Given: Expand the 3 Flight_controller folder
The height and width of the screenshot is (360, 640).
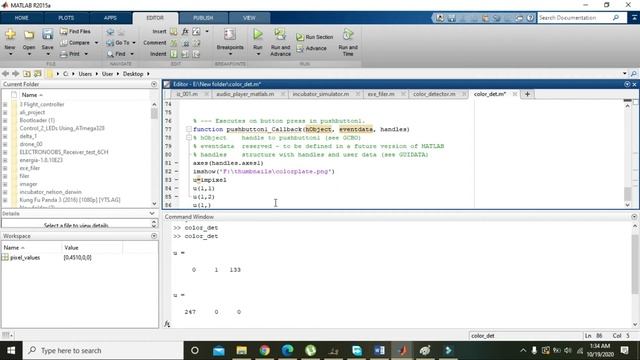Looking at the screenshot, I should (5, 104).
